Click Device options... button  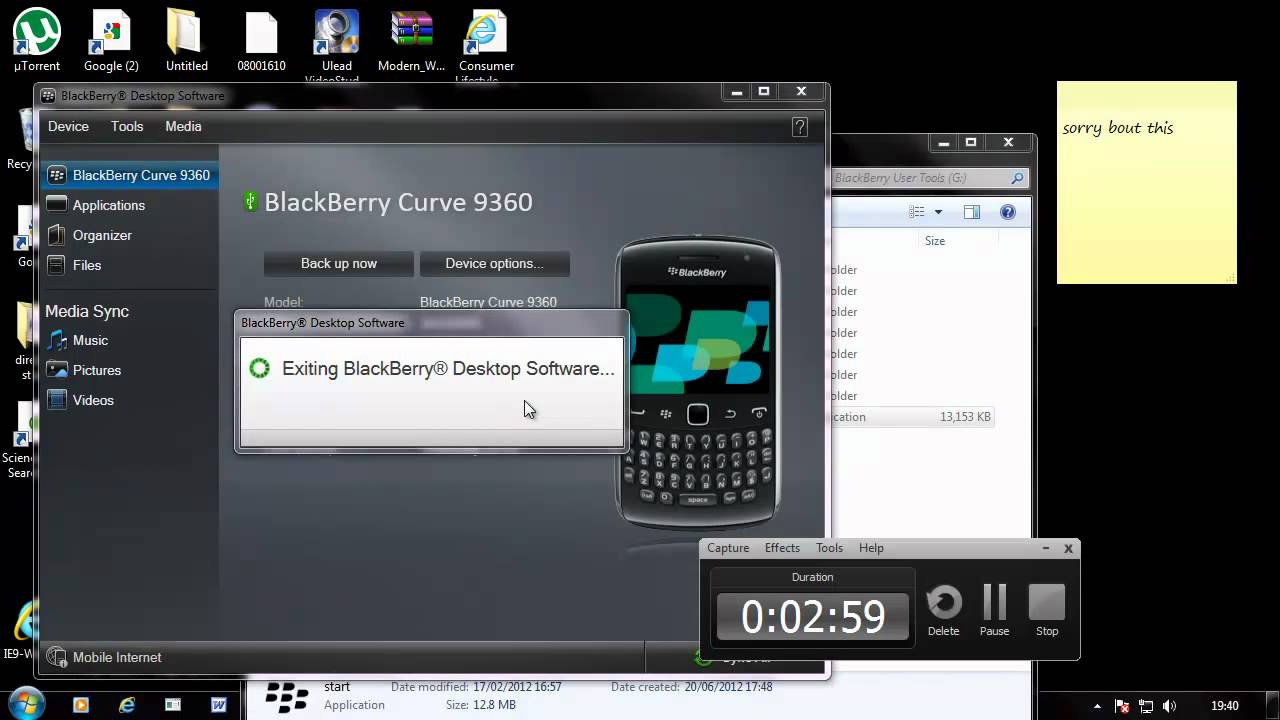point(494,263)
